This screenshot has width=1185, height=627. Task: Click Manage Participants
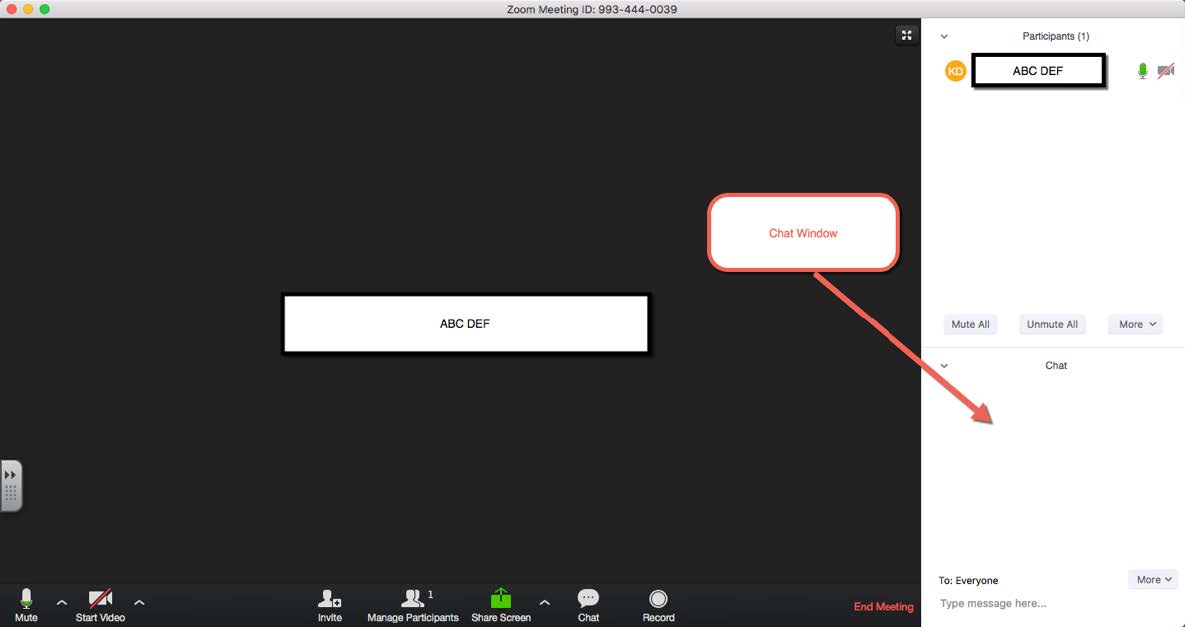(x=413, y=605)
